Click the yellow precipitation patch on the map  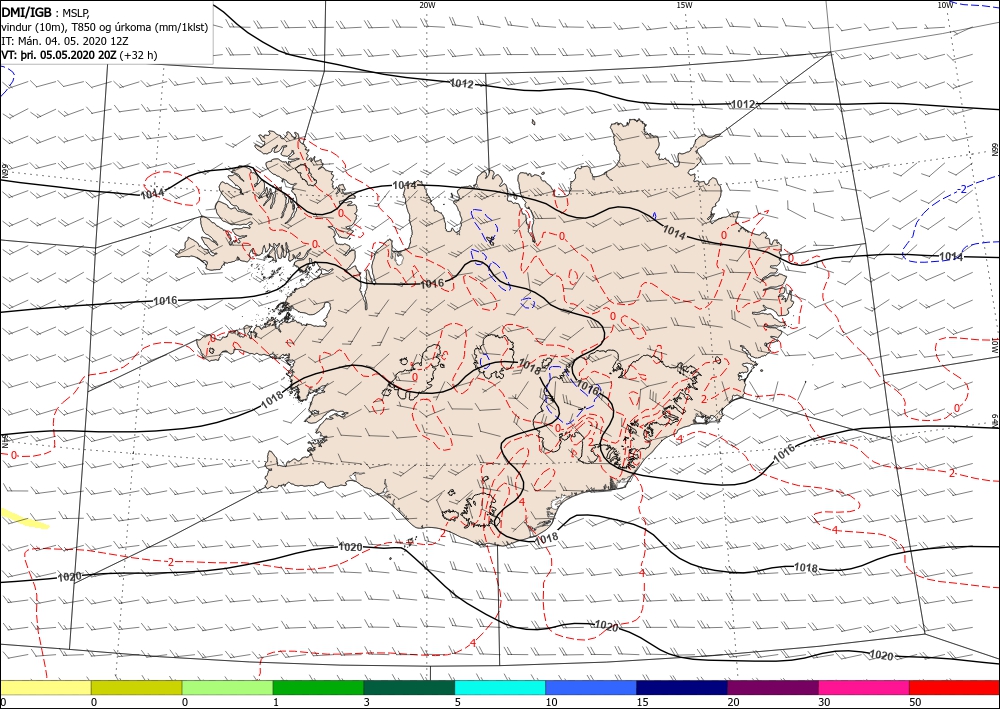click(24, 518)
